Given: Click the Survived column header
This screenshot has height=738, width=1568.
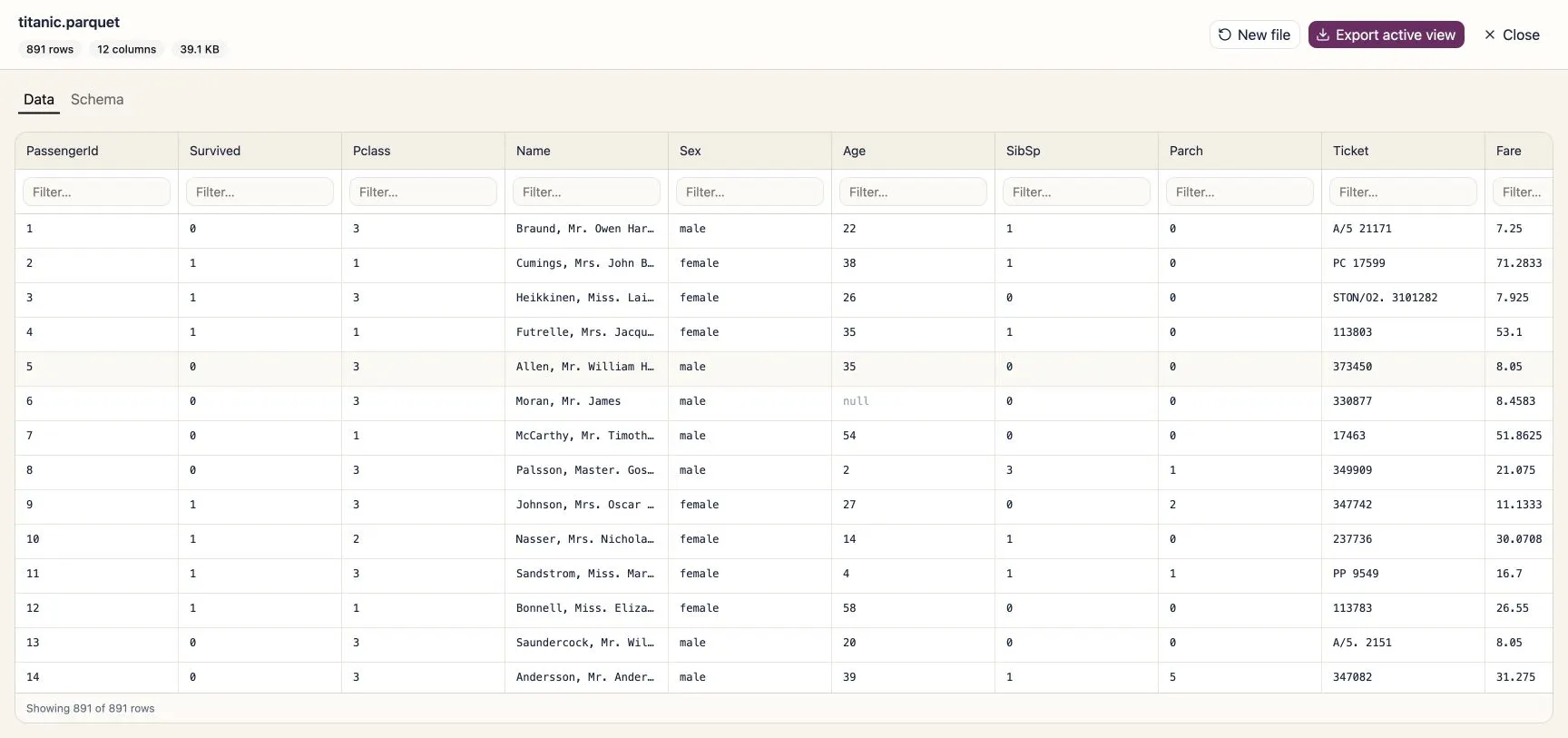Looking at the screenshot, I should click(x=260, y=151).
